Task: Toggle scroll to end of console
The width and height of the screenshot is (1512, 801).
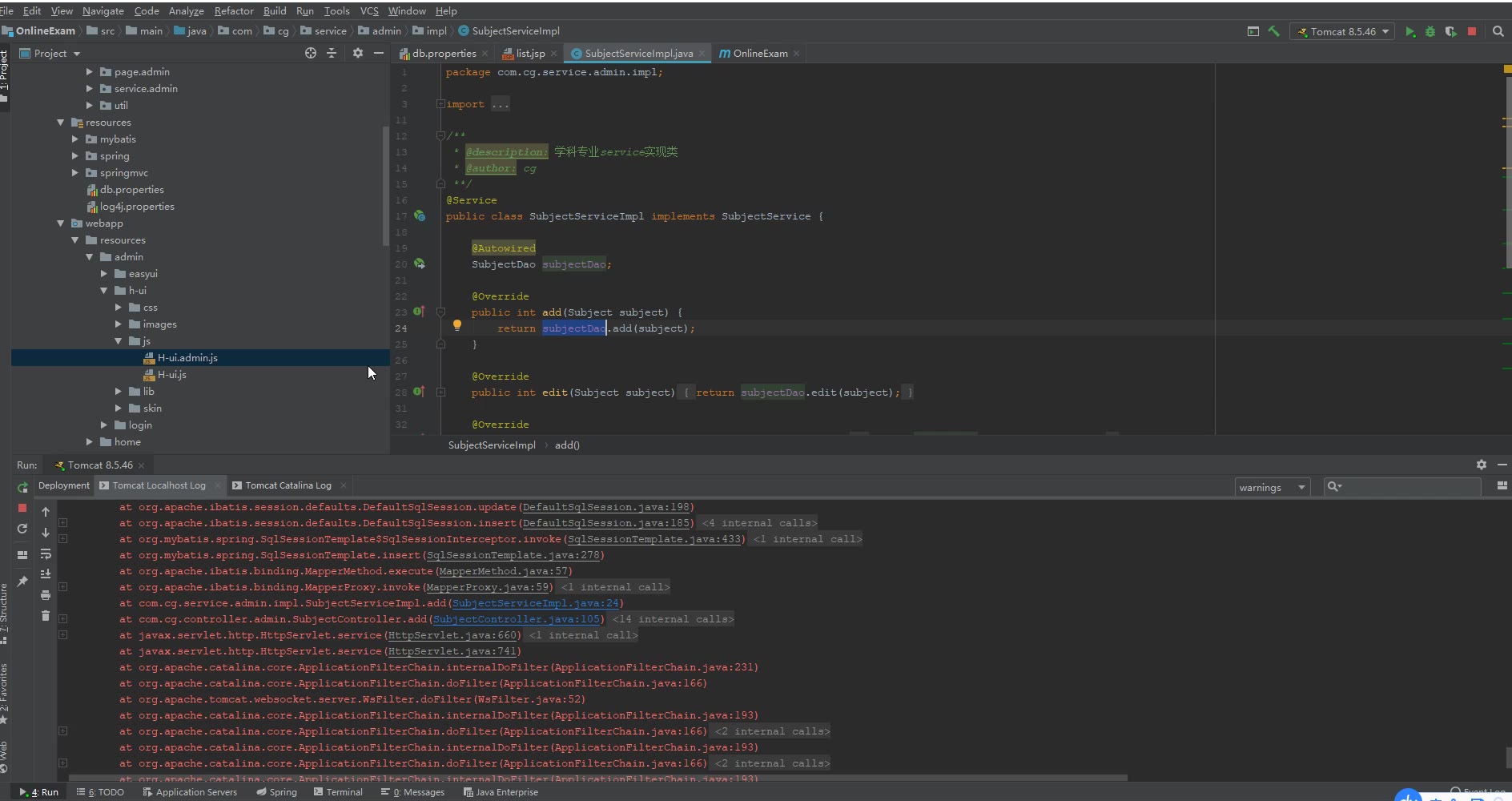Action: click(x=46, y=574)
